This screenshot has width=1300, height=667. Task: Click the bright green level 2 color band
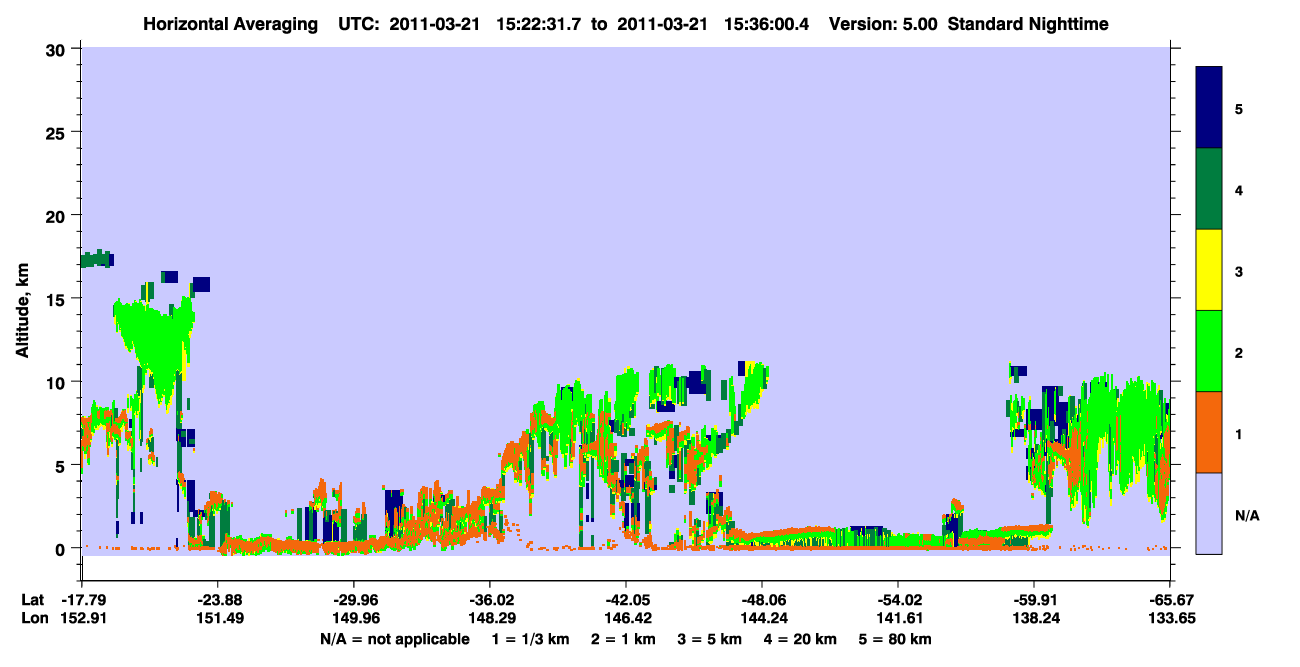pos(1209,351)
